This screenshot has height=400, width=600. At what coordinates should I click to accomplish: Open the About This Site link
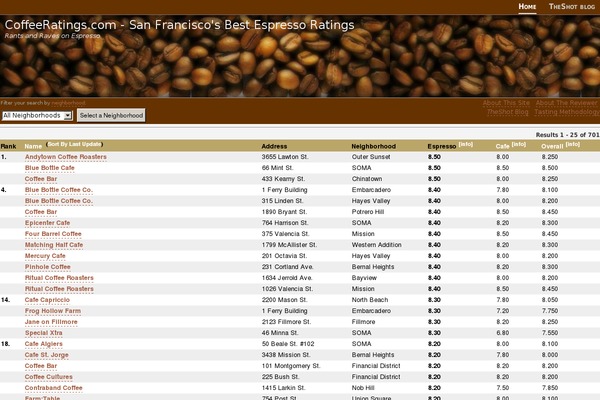(506, 103)
